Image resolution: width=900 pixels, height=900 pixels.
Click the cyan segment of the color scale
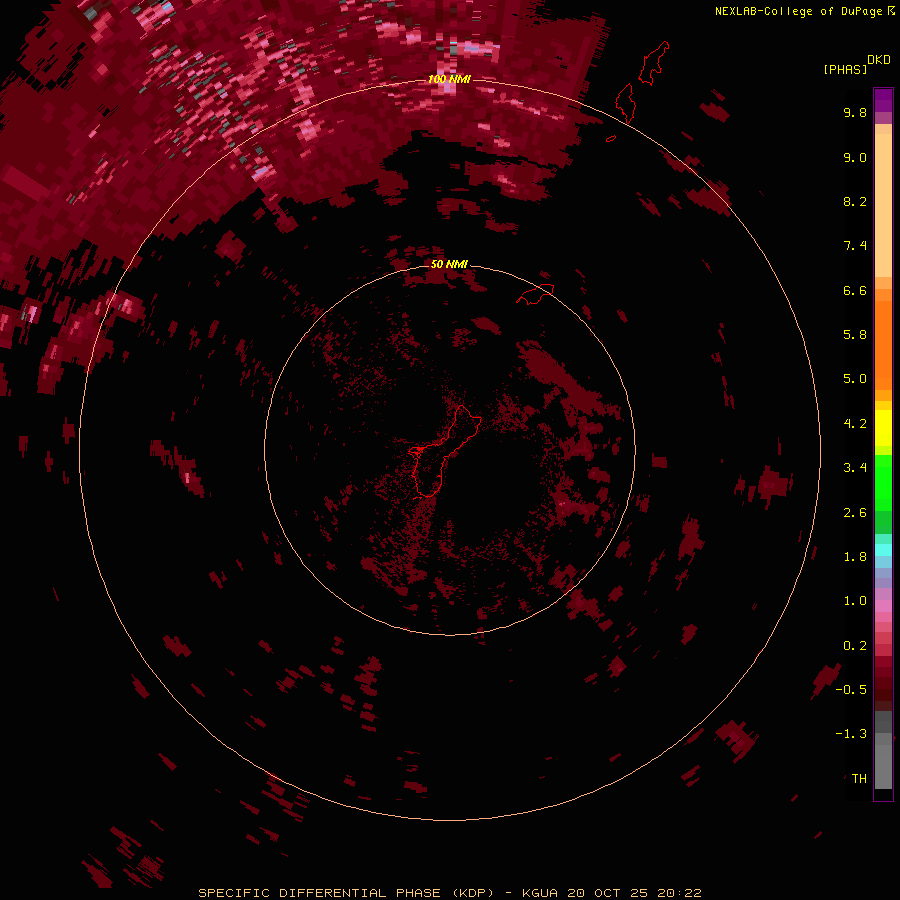[883, 550]
